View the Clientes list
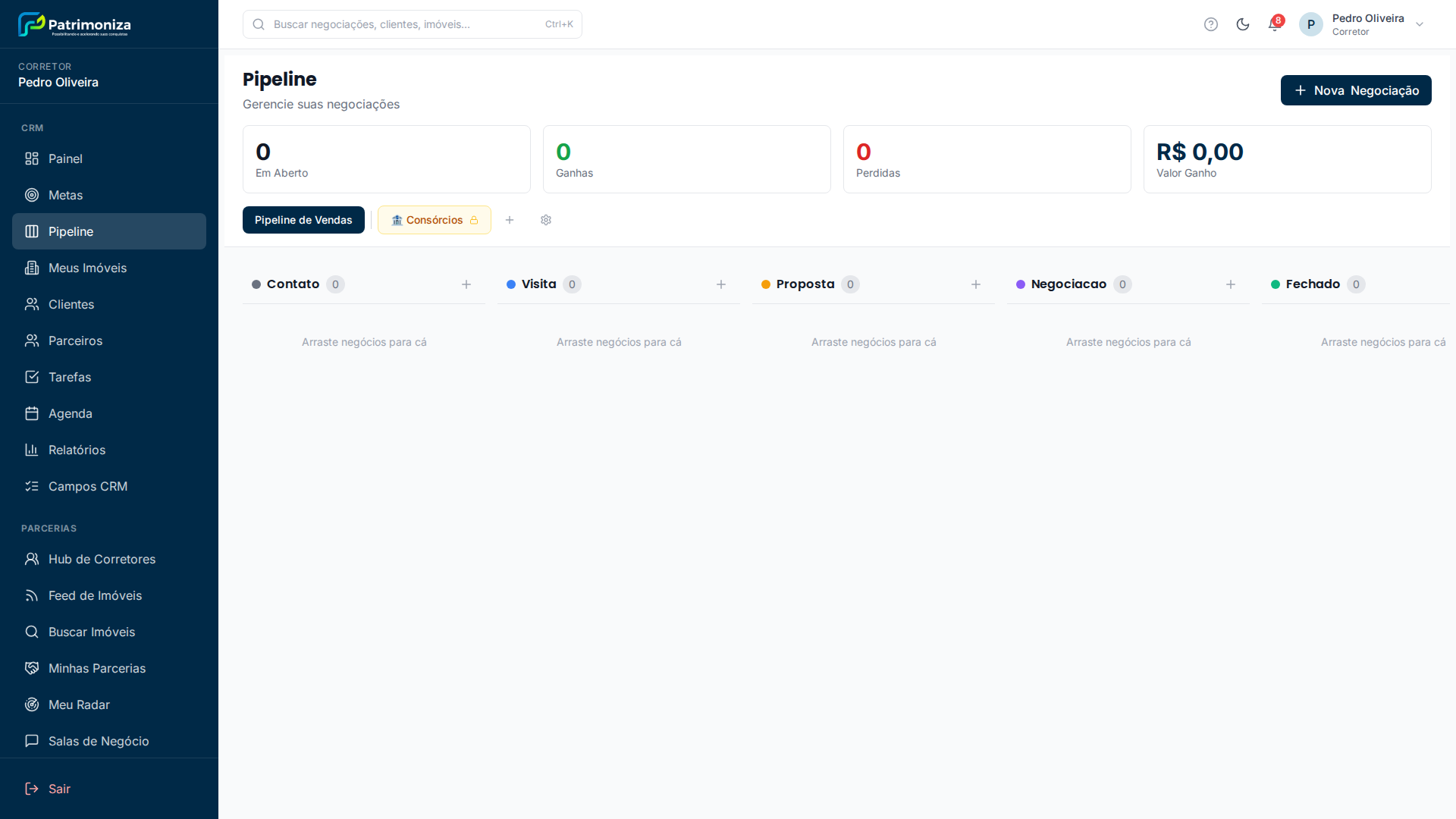The image size is (1456, 819). (x=71, y=304)
